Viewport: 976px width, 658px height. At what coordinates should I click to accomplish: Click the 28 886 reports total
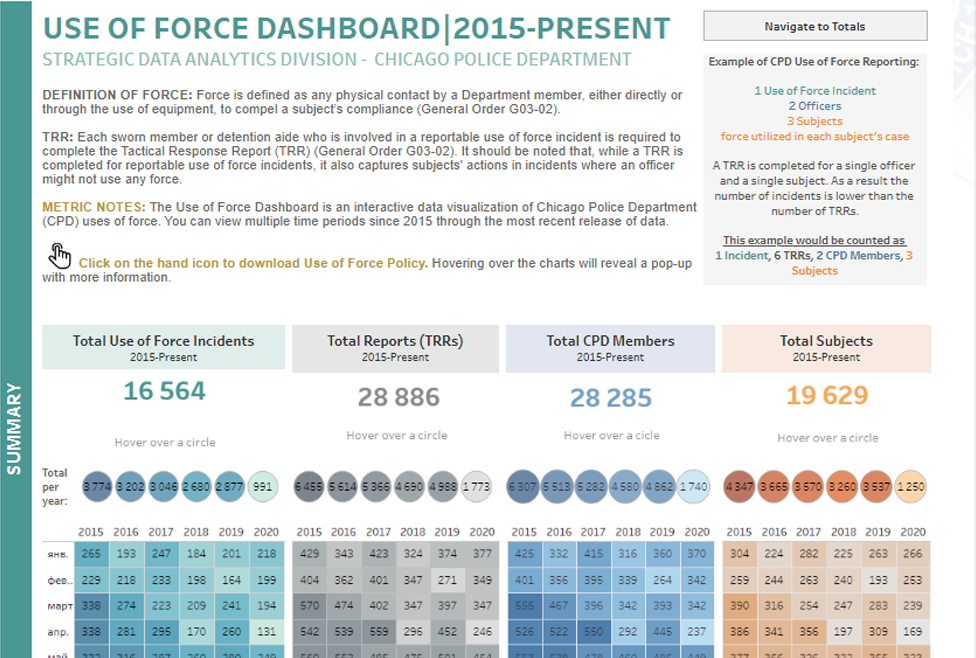pos(398,397)
